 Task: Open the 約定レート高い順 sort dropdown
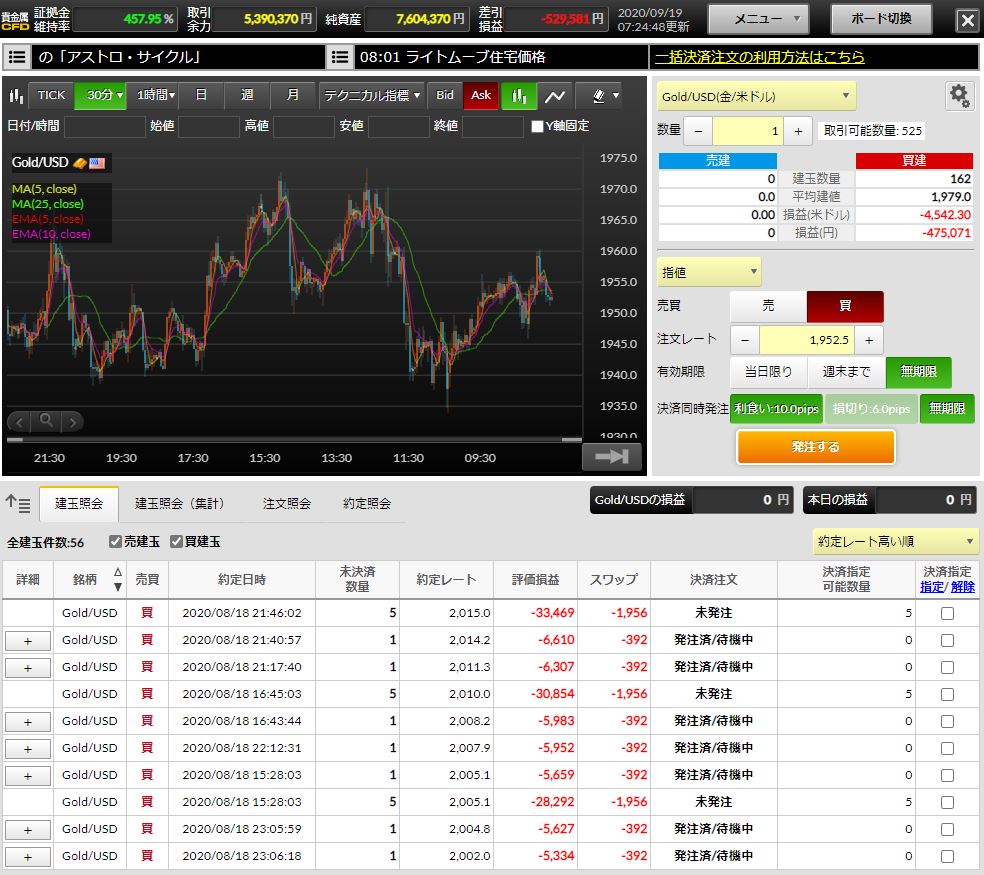896,541
